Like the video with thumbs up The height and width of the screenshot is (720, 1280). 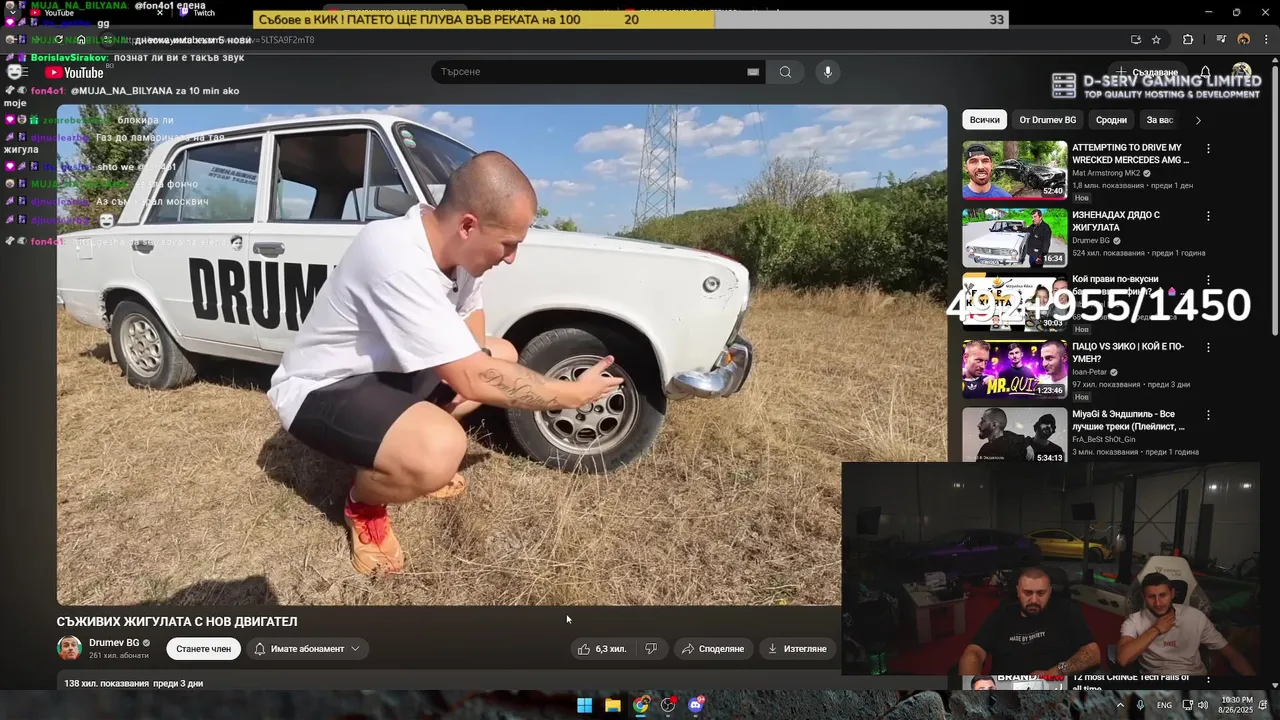coord(602,649)
